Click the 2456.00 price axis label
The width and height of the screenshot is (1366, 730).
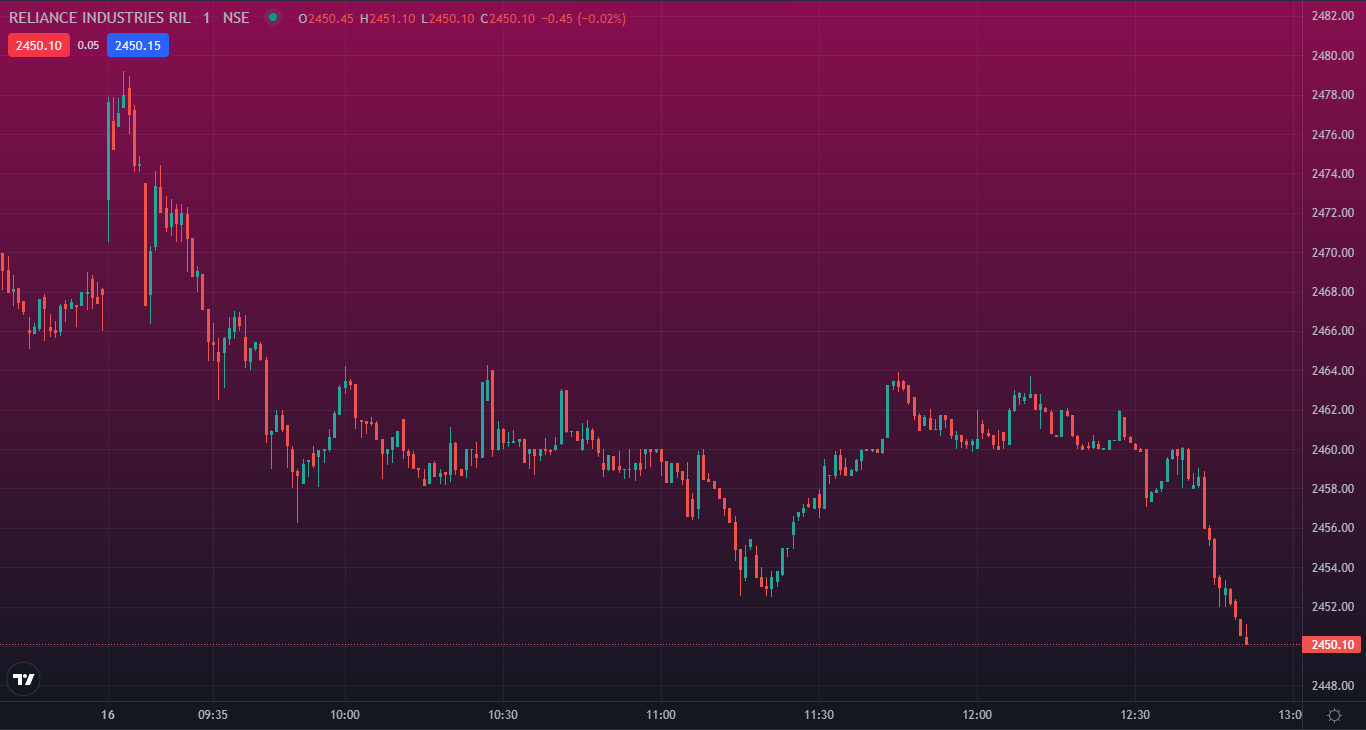click(x=1332, y=528)
